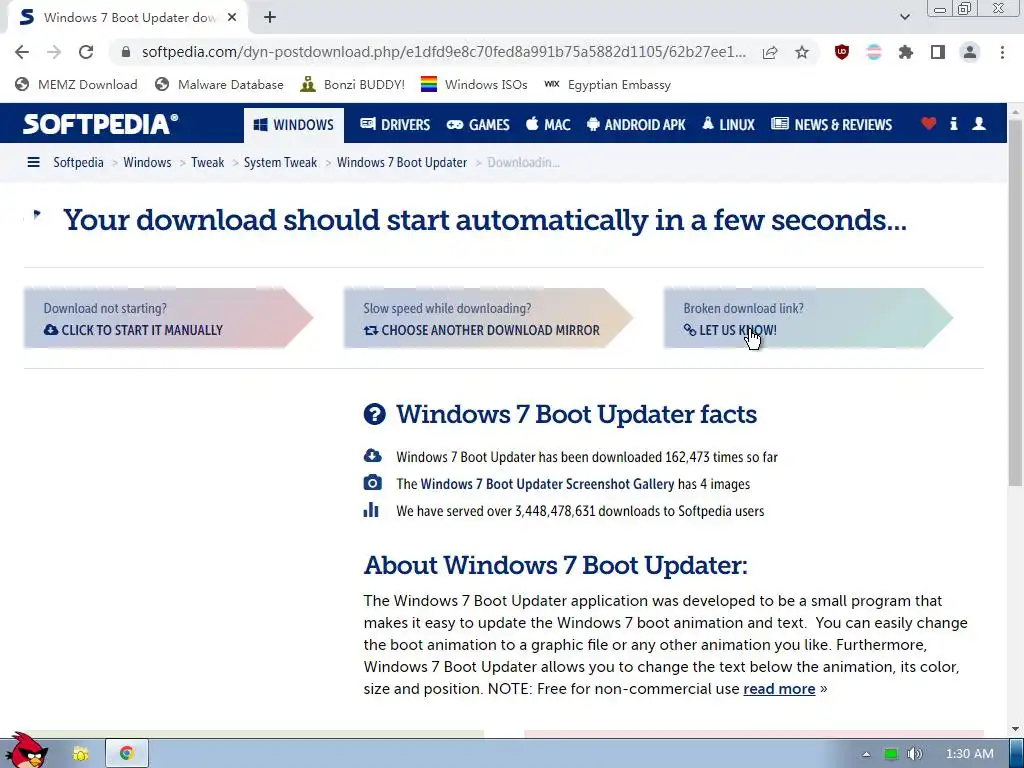The width and height of the screenshot is (1024, 768).
Task: Open the uBlock Origin extension
Action: click(x=842, y=52)
